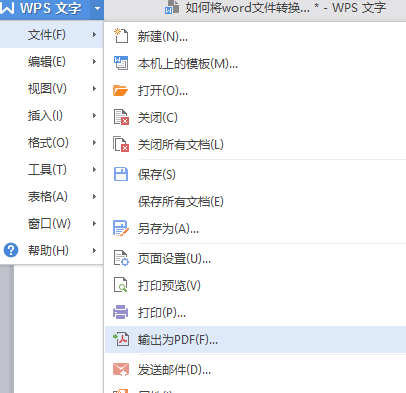The width and height of the screenshot is (406, 393).
Task: Click the document icon in title tab
Action: coord(172,7)
